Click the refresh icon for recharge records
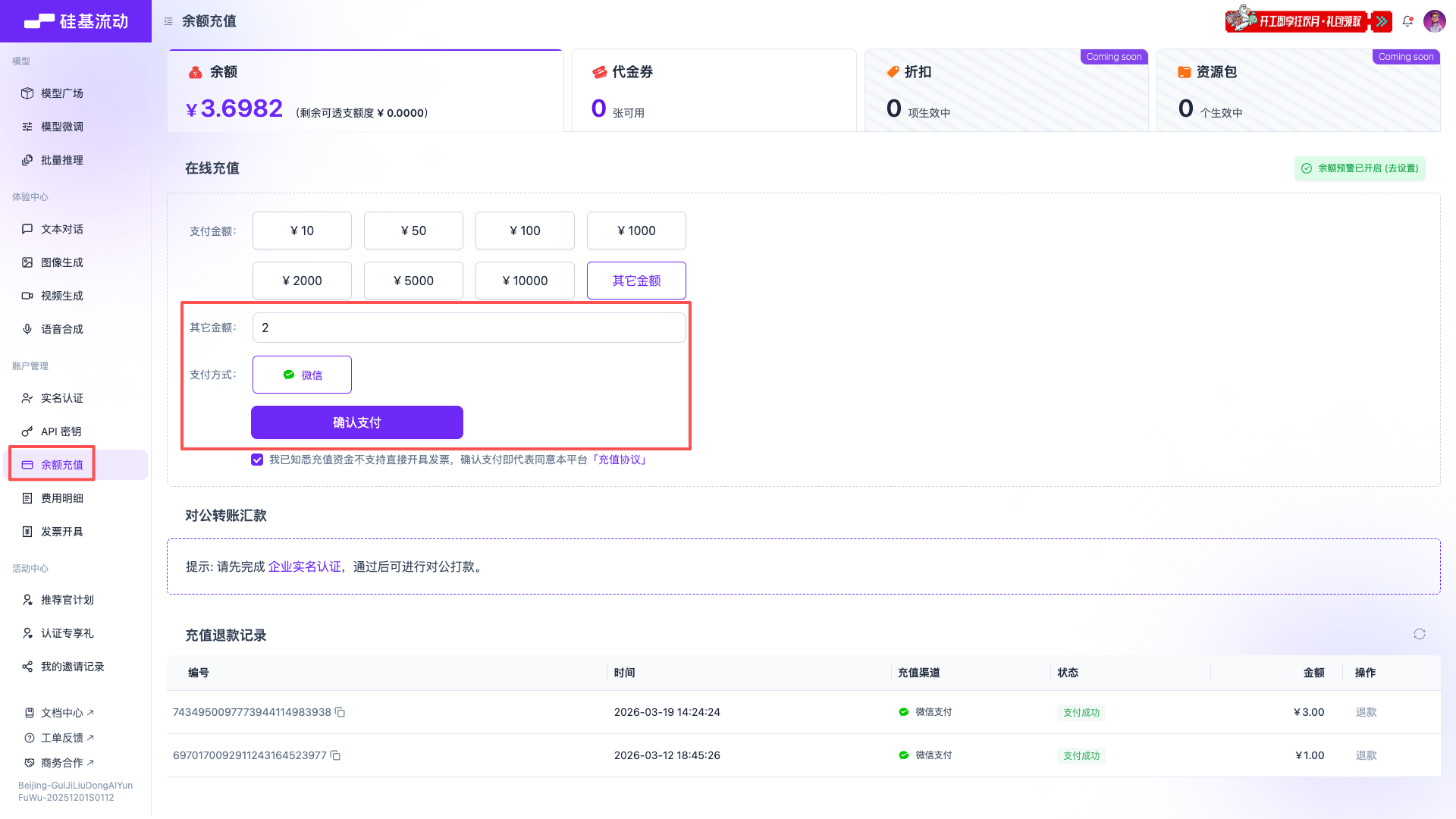The width and height of the screenshot is (1456, 819). point(1419,634)
